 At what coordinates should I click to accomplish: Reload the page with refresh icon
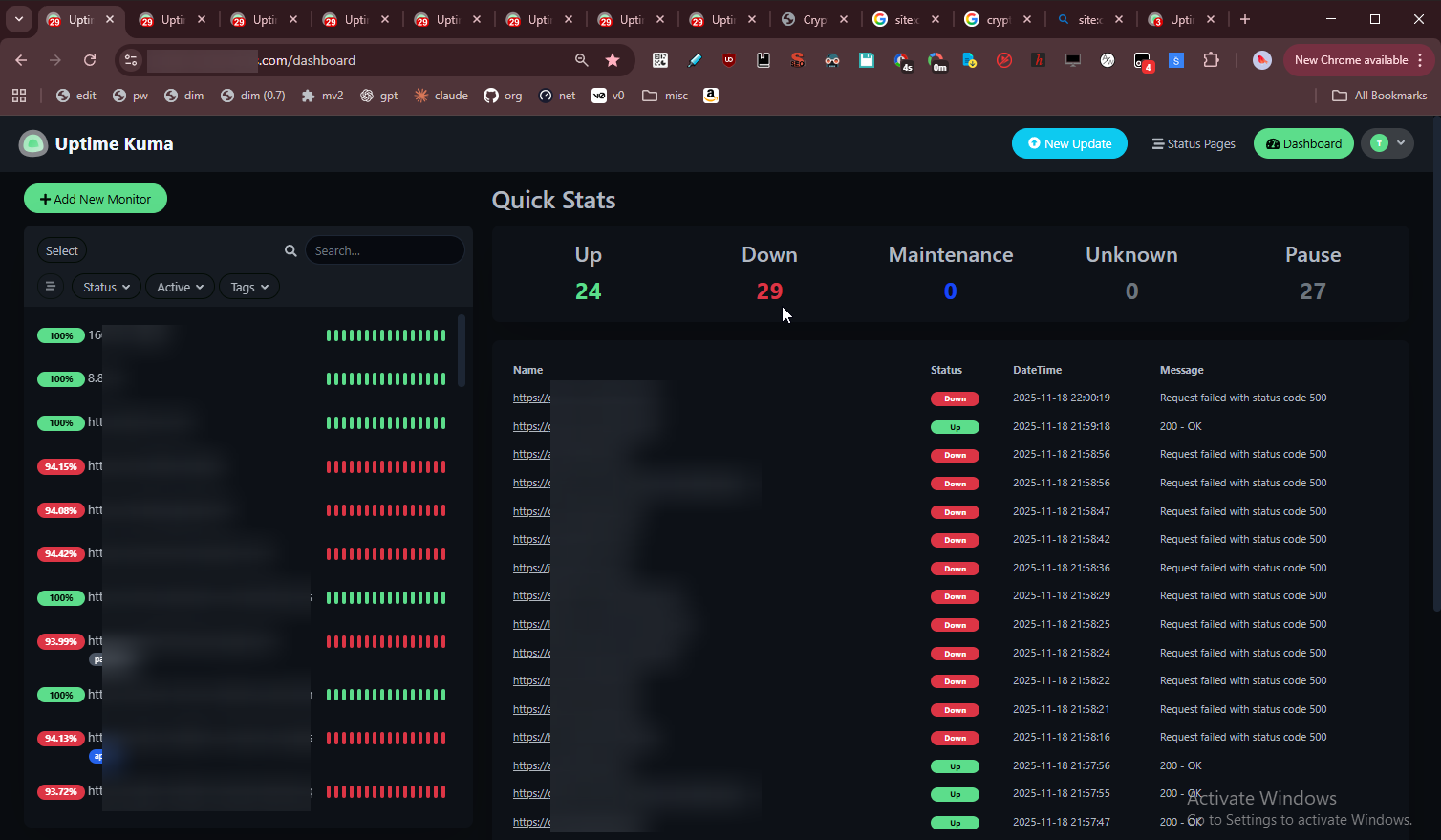tap(90, 60)
